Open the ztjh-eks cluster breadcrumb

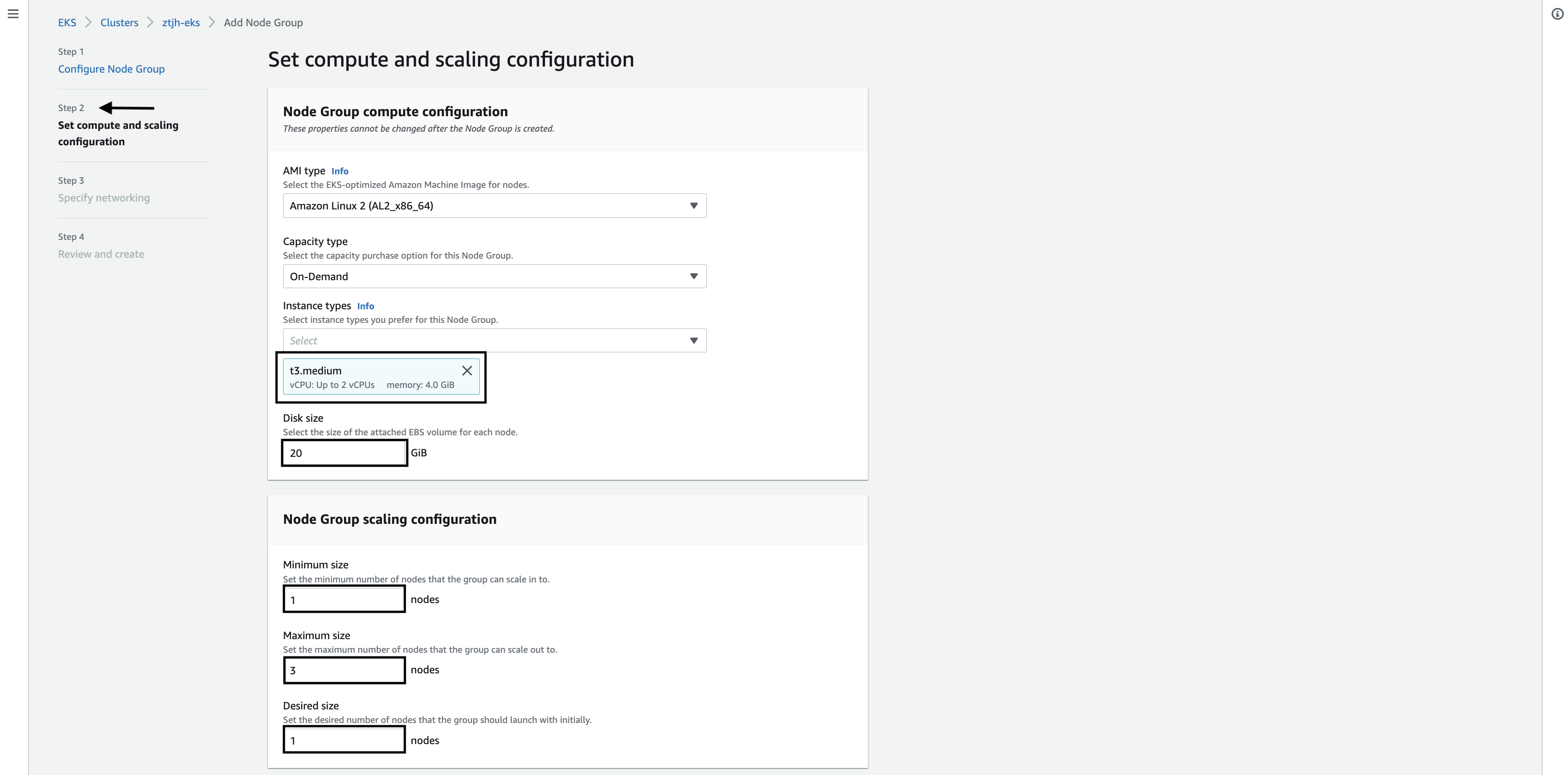(x=181, y=22)
